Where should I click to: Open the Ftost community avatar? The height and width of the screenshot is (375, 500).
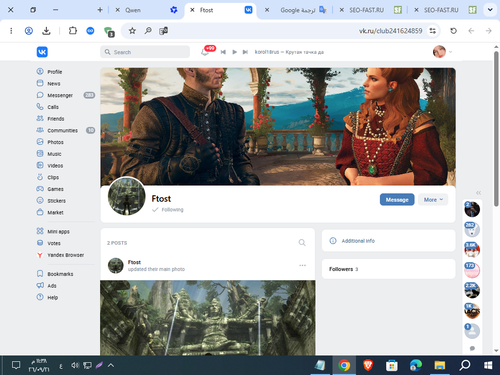click(127, 196)
